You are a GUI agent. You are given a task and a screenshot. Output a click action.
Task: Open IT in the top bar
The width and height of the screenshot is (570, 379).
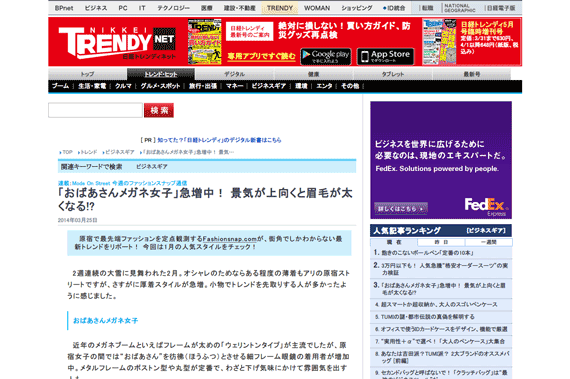click(x=142, y=8)
